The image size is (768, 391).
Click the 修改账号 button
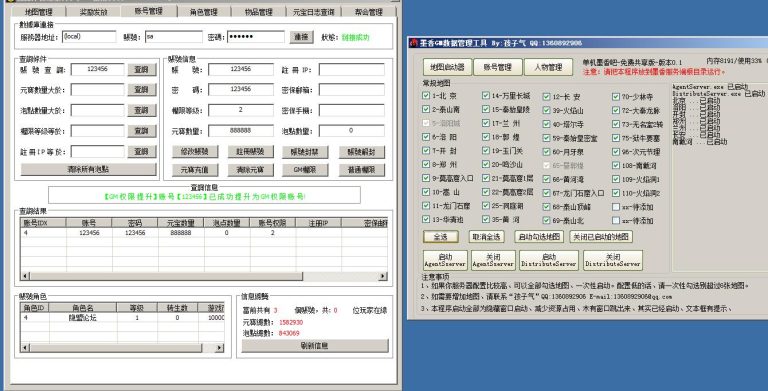pyautogui.click(x=194, y=152)
